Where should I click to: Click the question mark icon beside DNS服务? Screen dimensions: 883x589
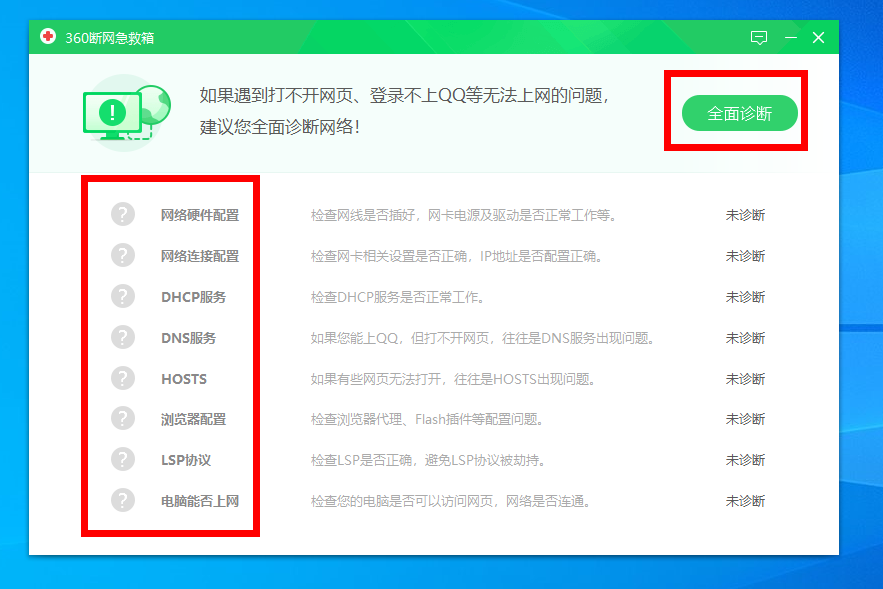tap(122, 338)
